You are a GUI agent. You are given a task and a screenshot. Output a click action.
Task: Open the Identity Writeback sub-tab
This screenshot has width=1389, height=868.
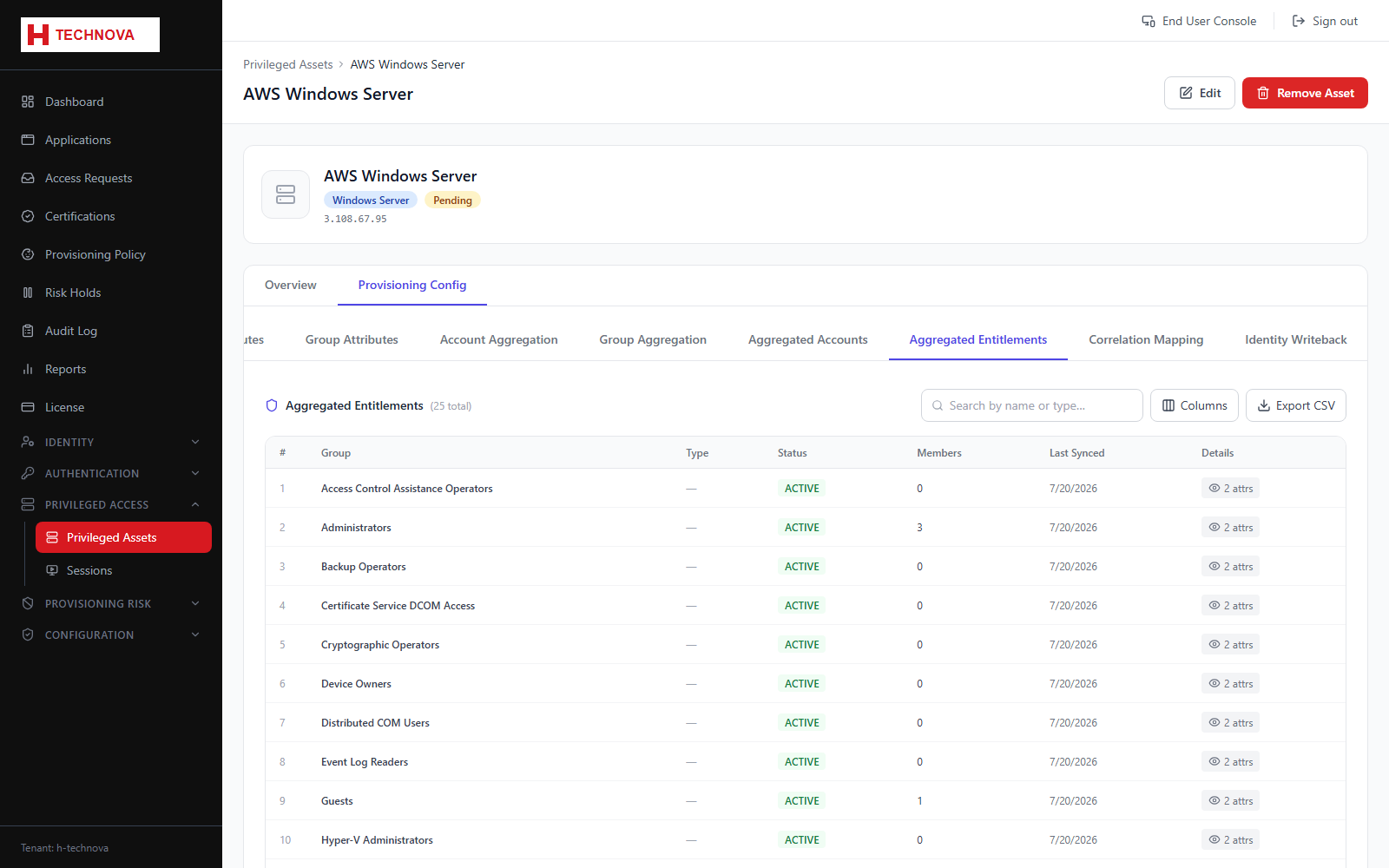1296,339
